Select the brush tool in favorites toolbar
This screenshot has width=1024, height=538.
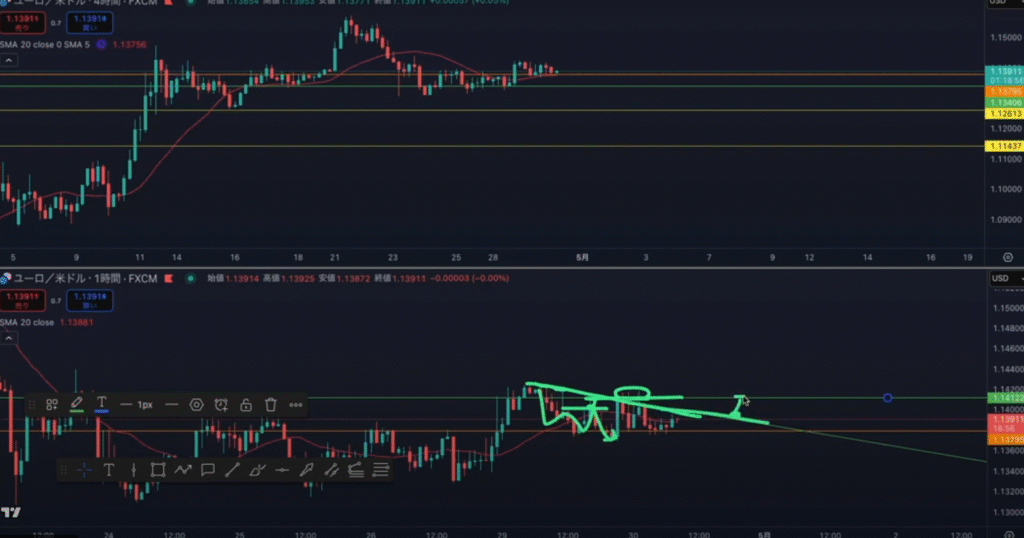[257, 469]
